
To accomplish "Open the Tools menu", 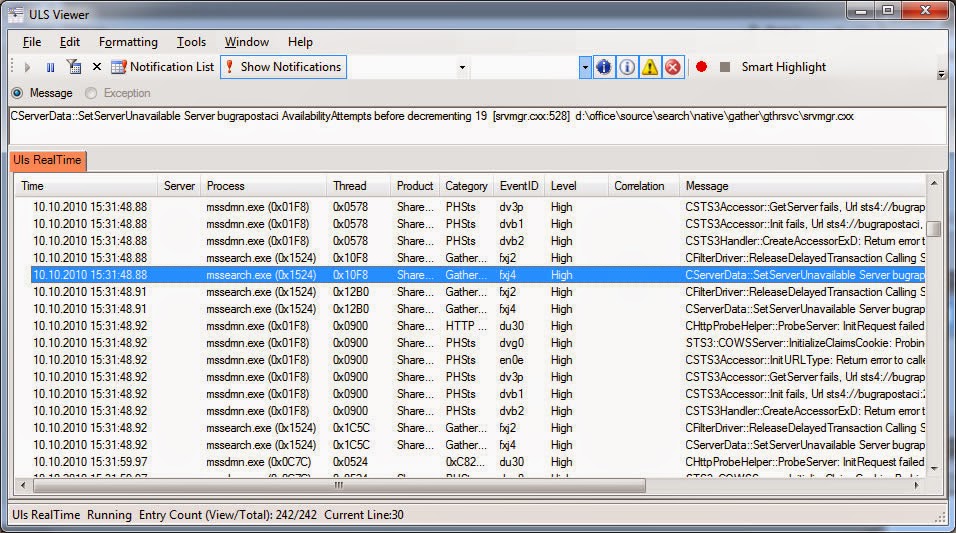I will click(x=191, y=41).
